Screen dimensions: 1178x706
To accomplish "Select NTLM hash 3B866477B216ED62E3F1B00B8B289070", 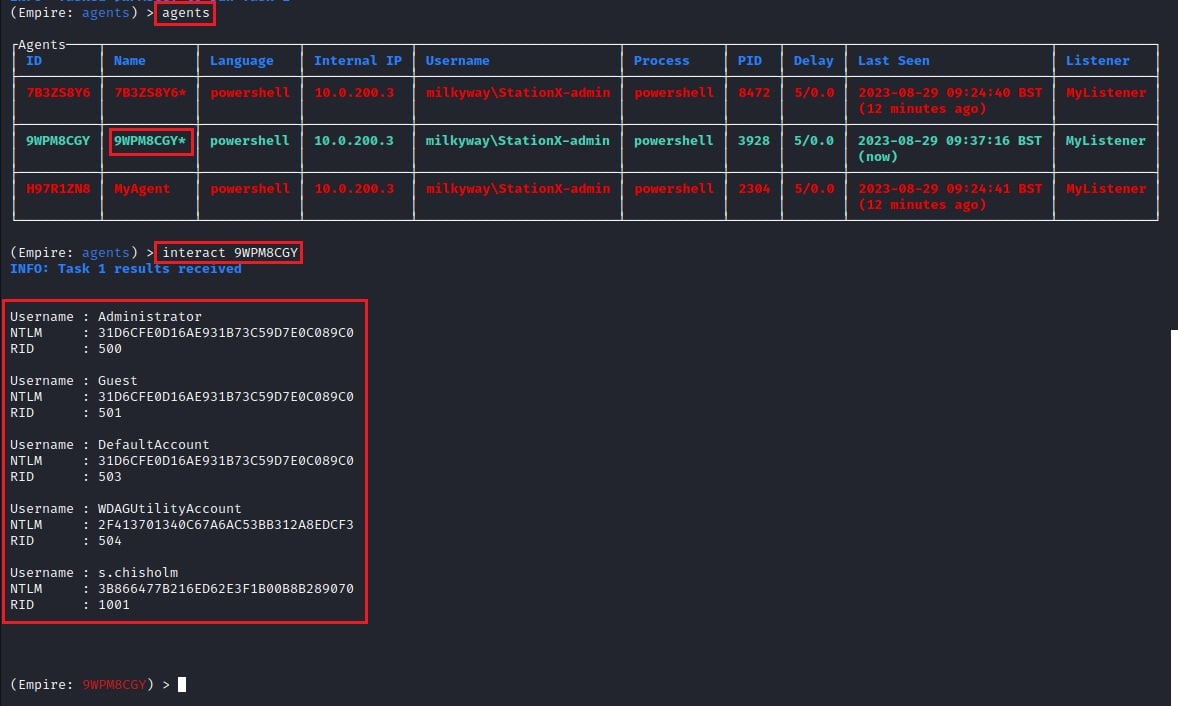I will (x=225, y=588).
